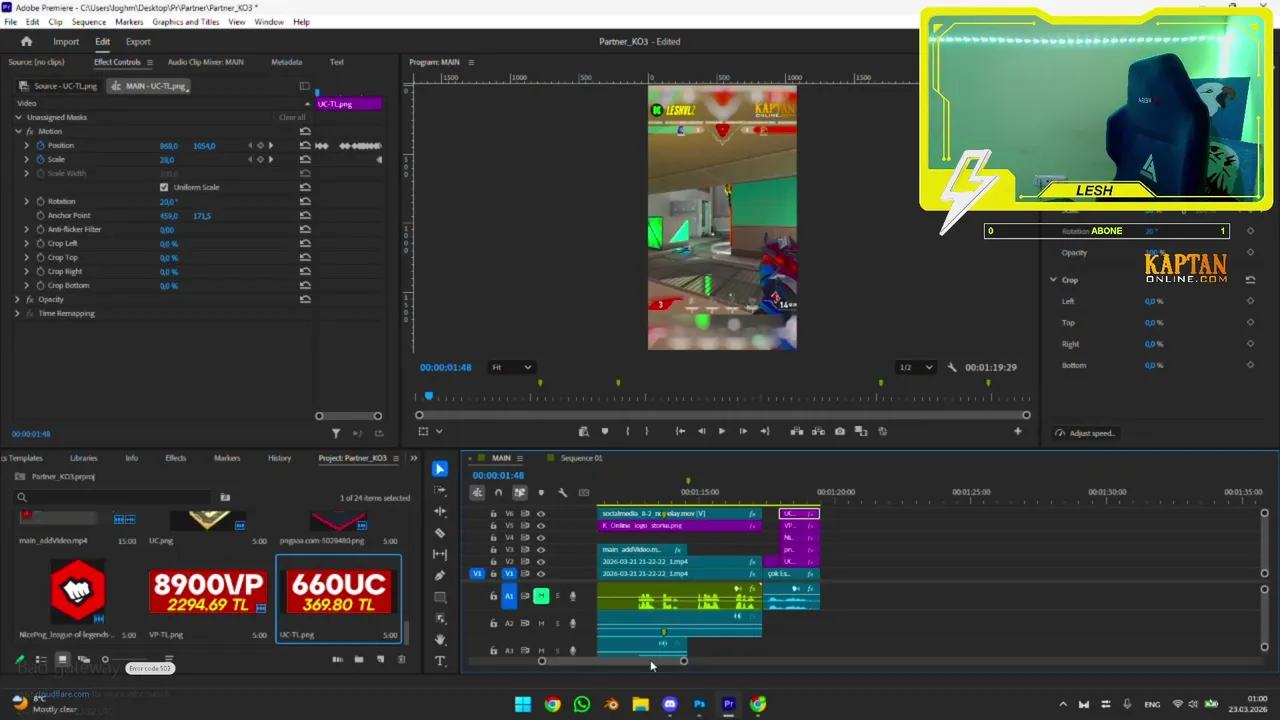The height and width of the screenshot is (720, 1280).
Task: Expand the Opacity effect
Action: point(18,299)
